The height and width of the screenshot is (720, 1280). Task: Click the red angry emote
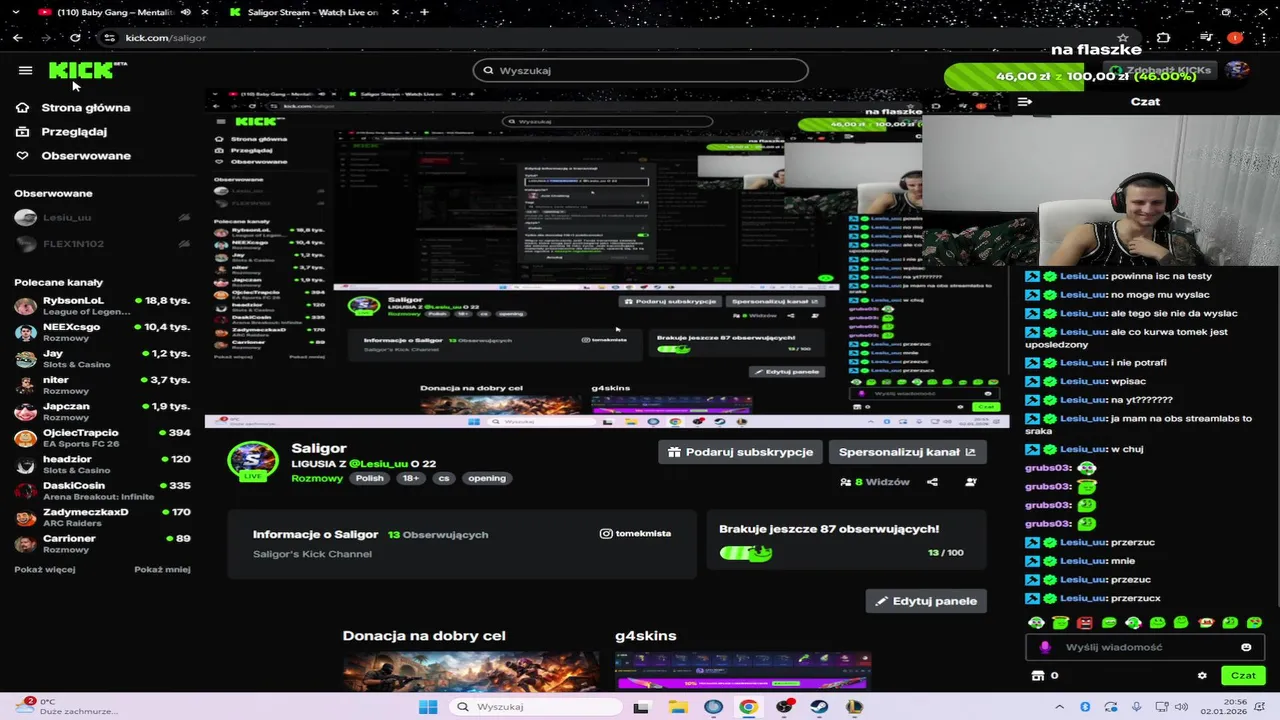click(x=1085, y=623)
